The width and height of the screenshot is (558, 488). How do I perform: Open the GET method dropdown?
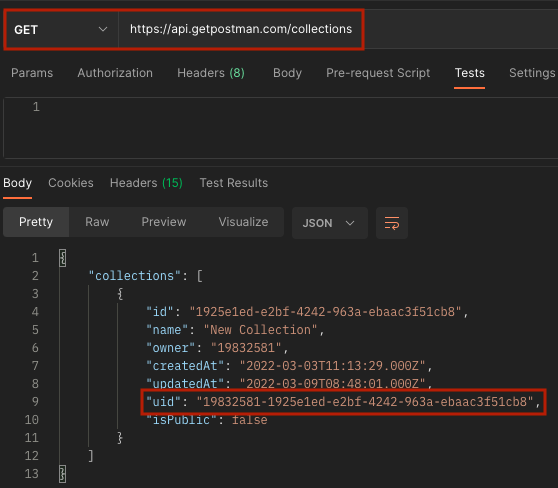[61, 30]
